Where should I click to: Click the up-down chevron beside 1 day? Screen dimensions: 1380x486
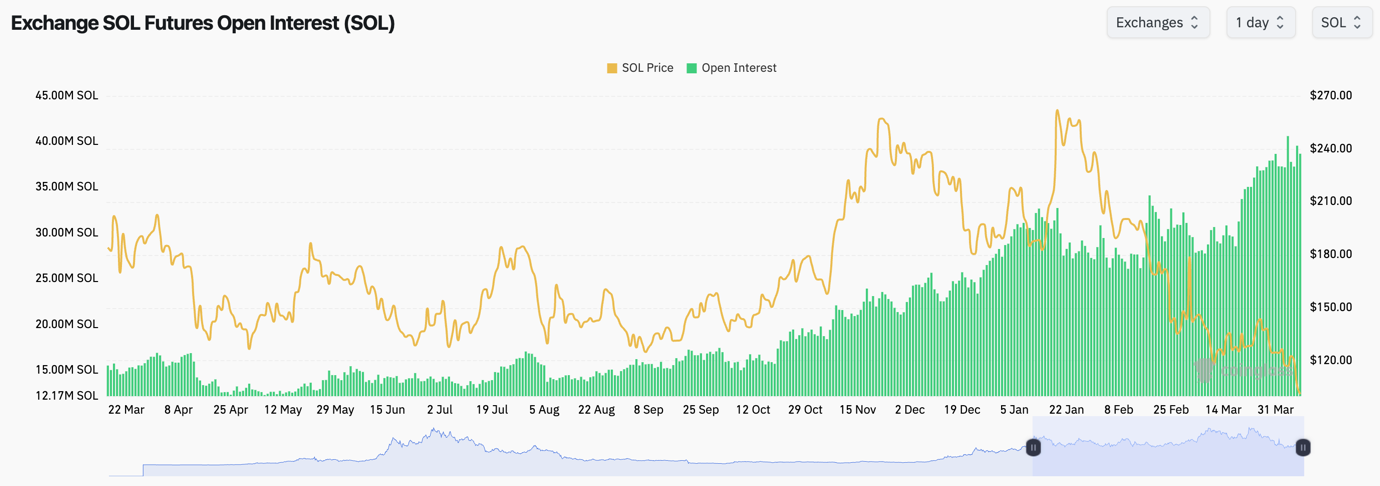coord(1280,23)
